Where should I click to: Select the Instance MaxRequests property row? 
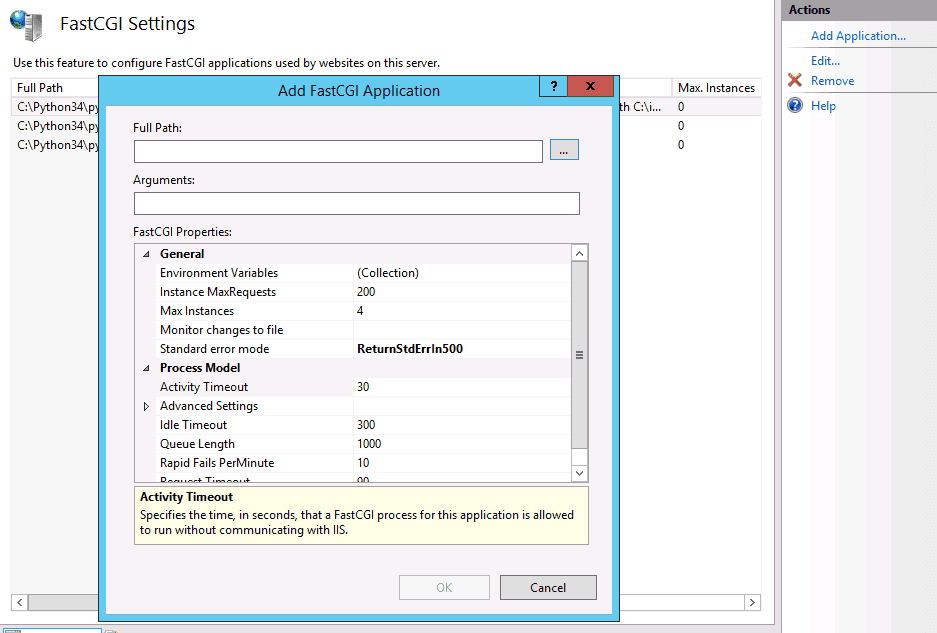[x=300, y=291]
